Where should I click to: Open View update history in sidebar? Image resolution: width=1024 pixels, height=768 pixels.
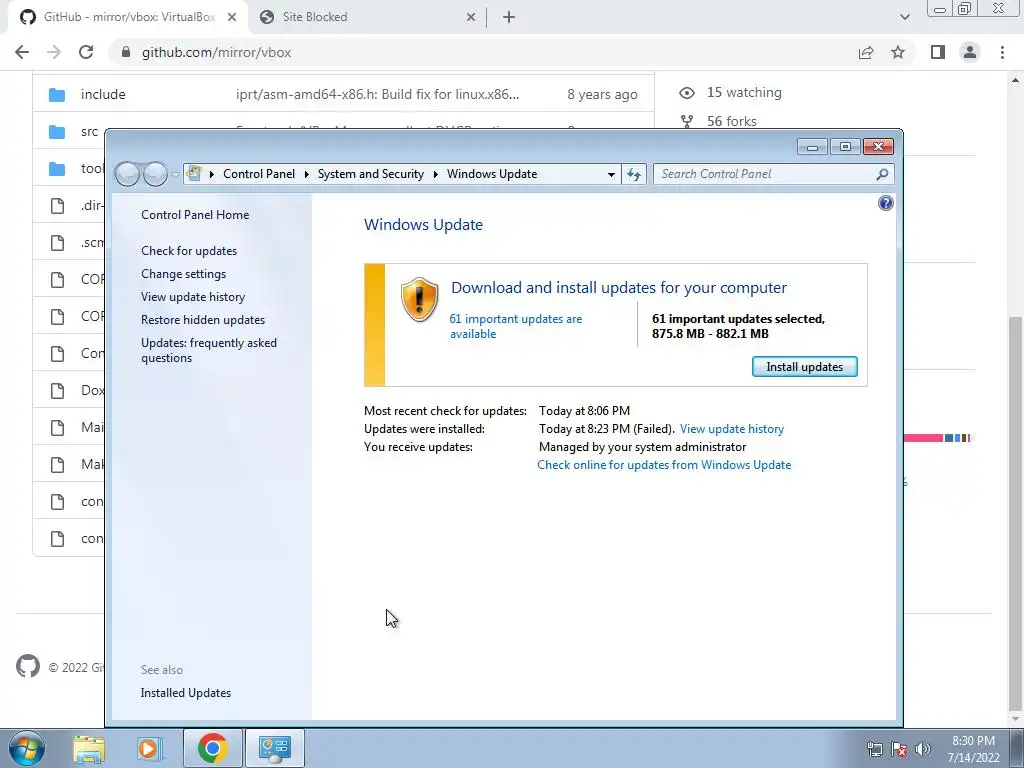point(193,296)
